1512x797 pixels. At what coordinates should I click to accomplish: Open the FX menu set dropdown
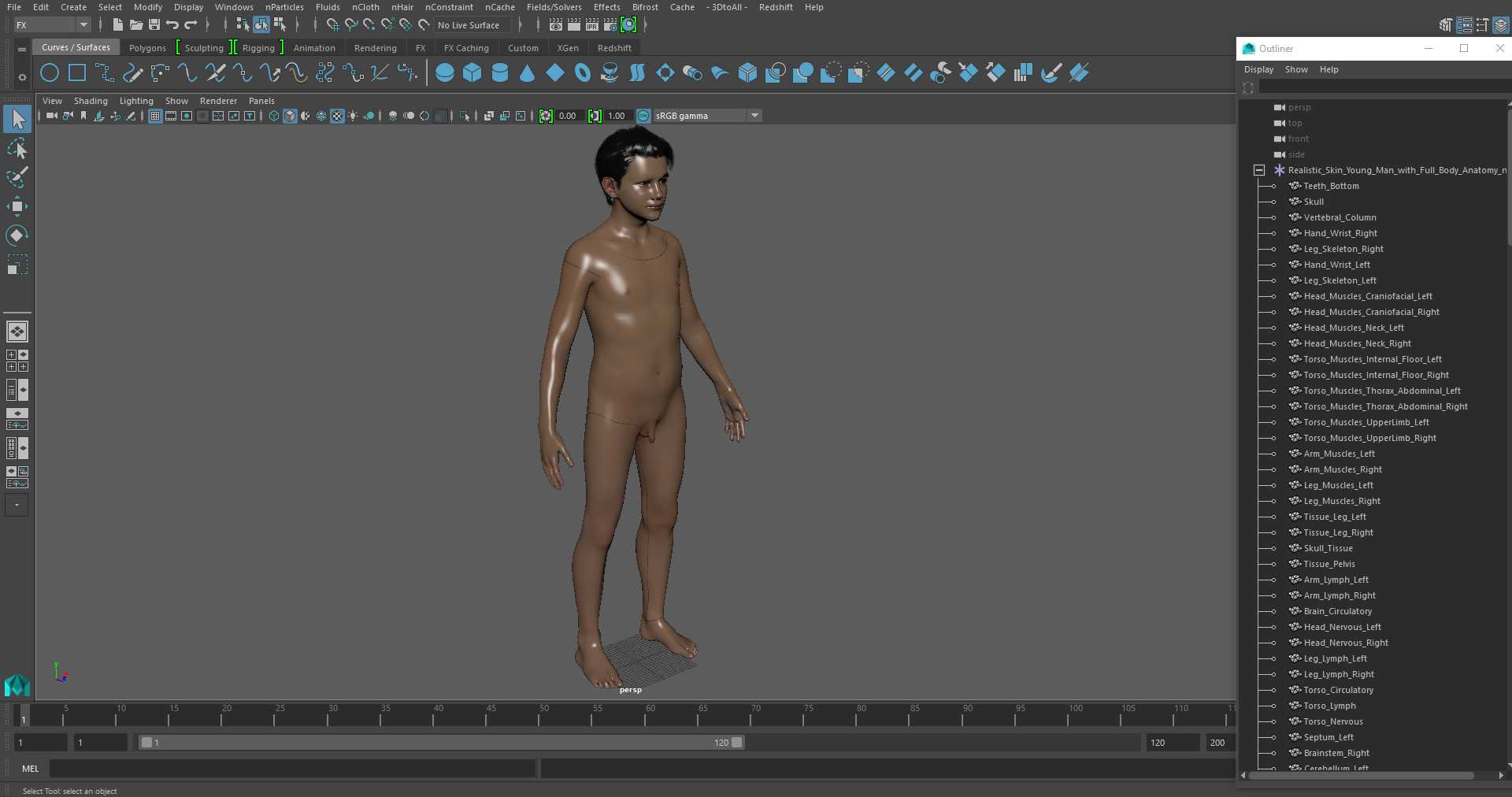[53, 25]
